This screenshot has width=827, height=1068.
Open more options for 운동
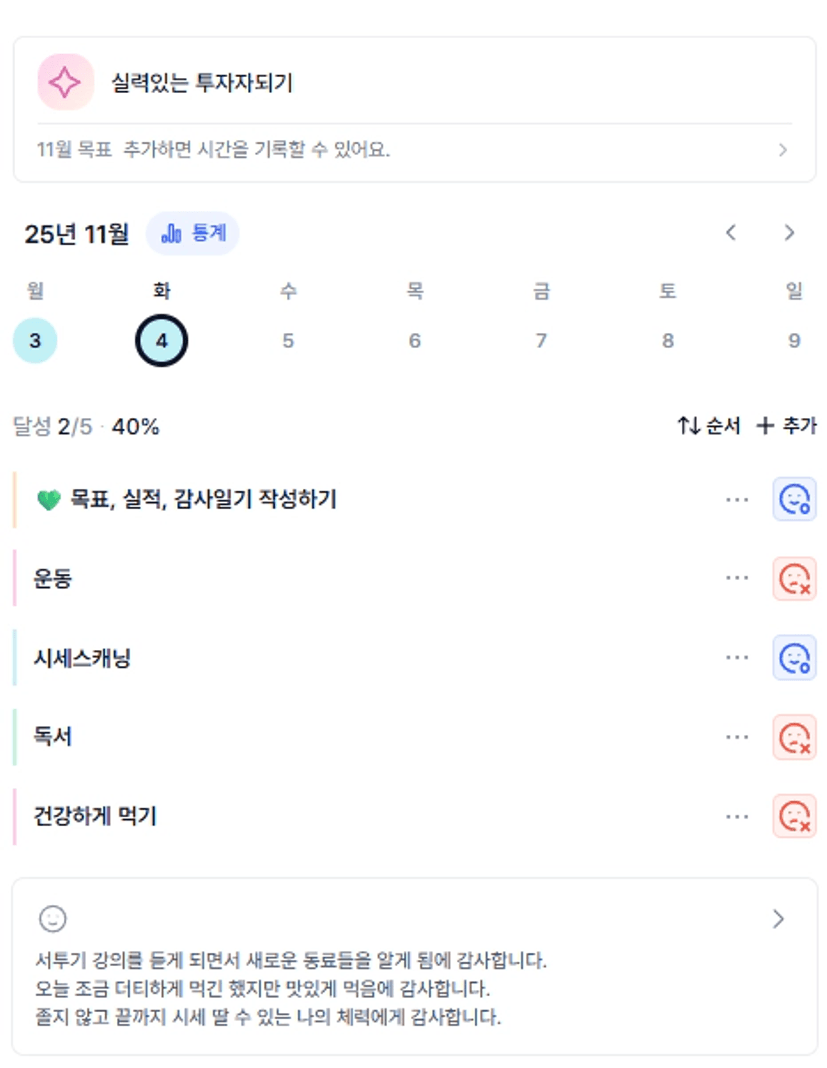point(737,579)
